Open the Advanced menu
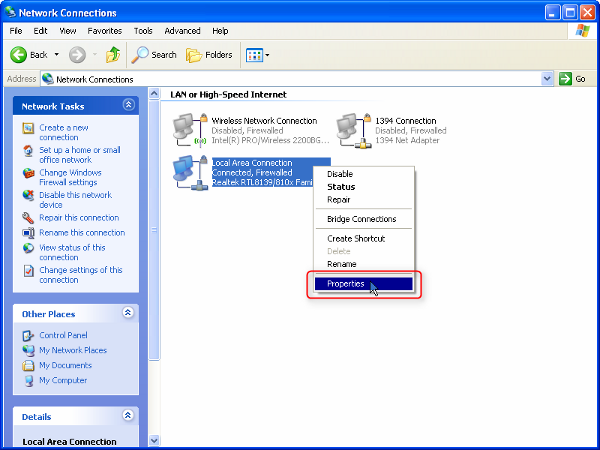600x450 pixels. [x=183, y=31]
